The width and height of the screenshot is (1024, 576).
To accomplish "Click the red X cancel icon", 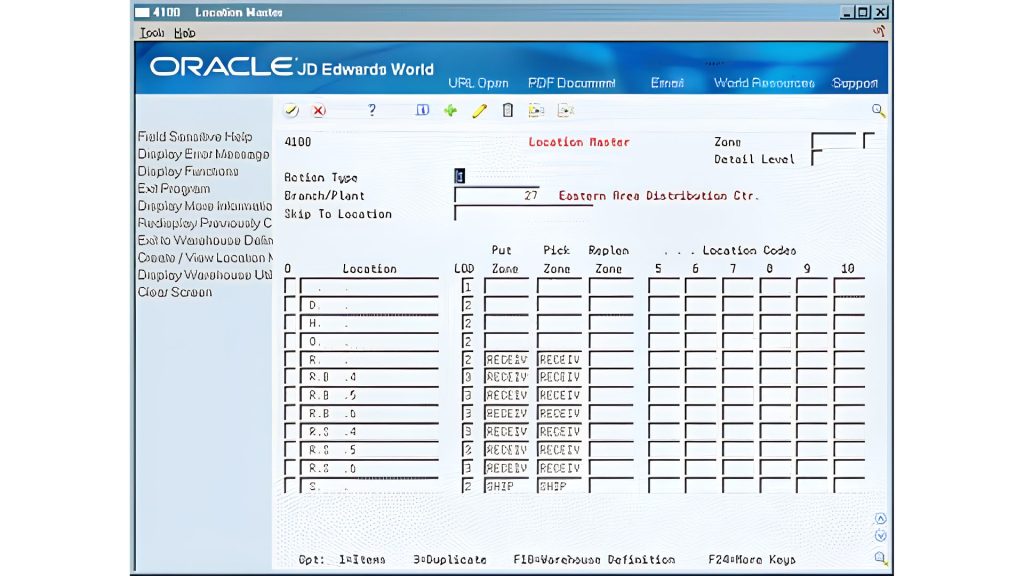I will tap(319, 110).
